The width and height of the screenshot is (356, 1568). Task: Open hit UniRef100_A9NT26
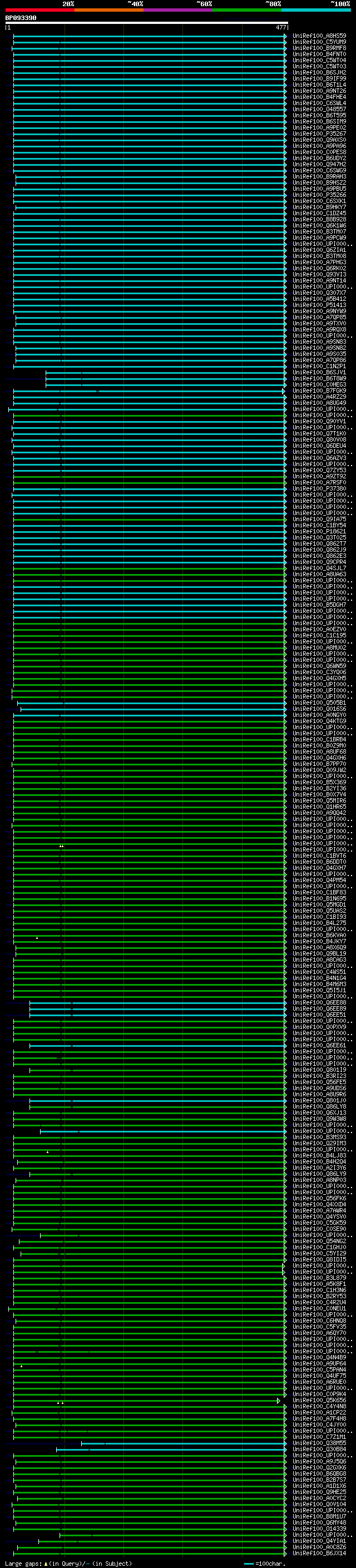pos(319,91)
